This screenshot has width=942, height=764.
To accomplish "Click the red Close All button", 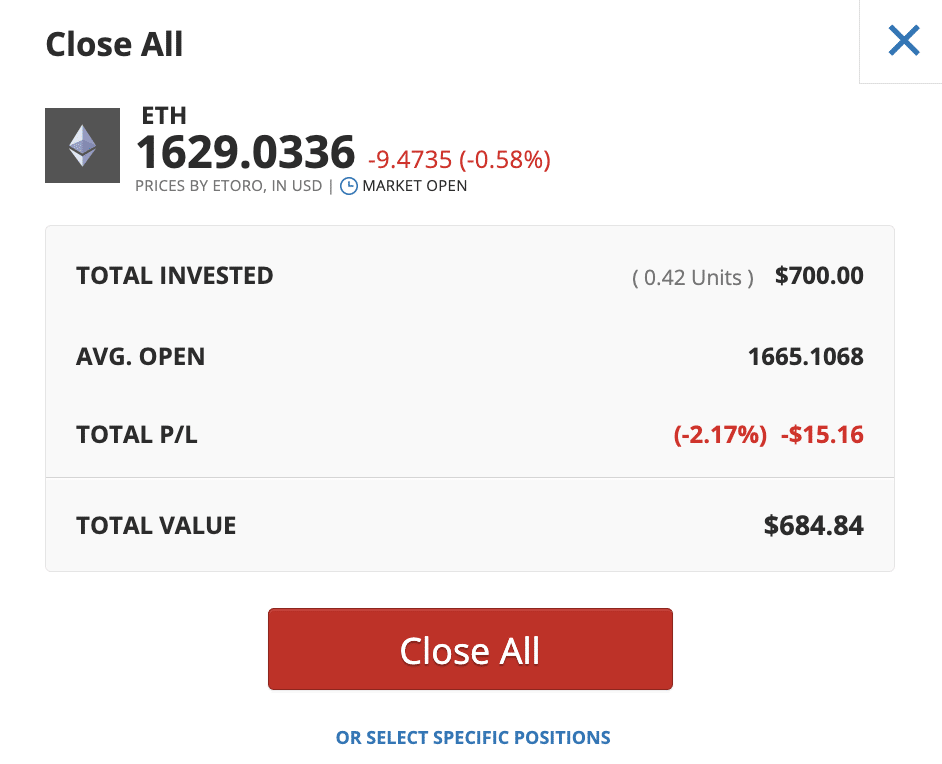I will [x=470, y=649].
